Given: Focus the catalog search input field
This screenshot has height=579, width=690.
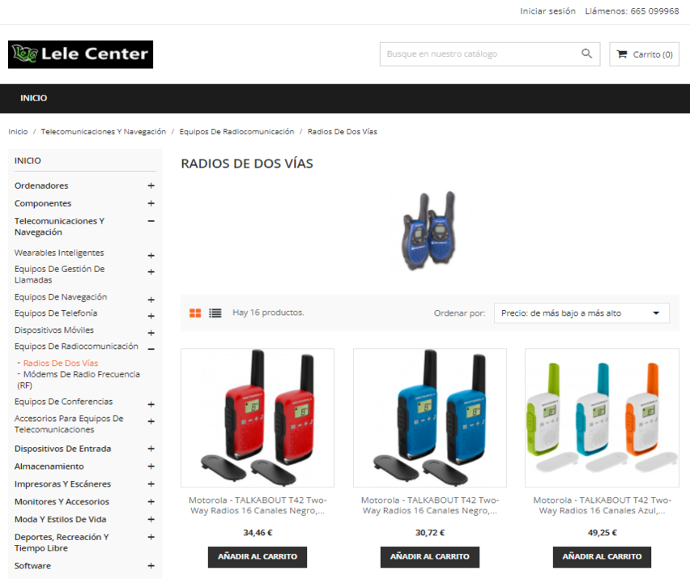Looking at the screenshot, I should coord(480,54).
